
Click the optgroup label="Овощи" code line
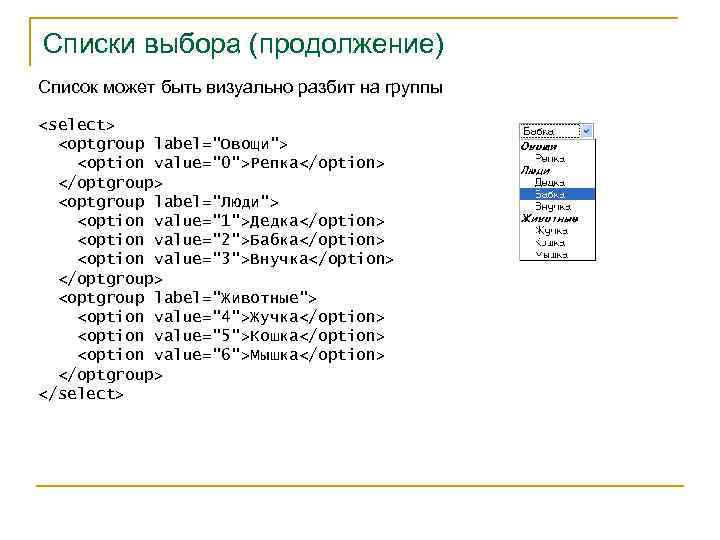(x=173, y=144)
